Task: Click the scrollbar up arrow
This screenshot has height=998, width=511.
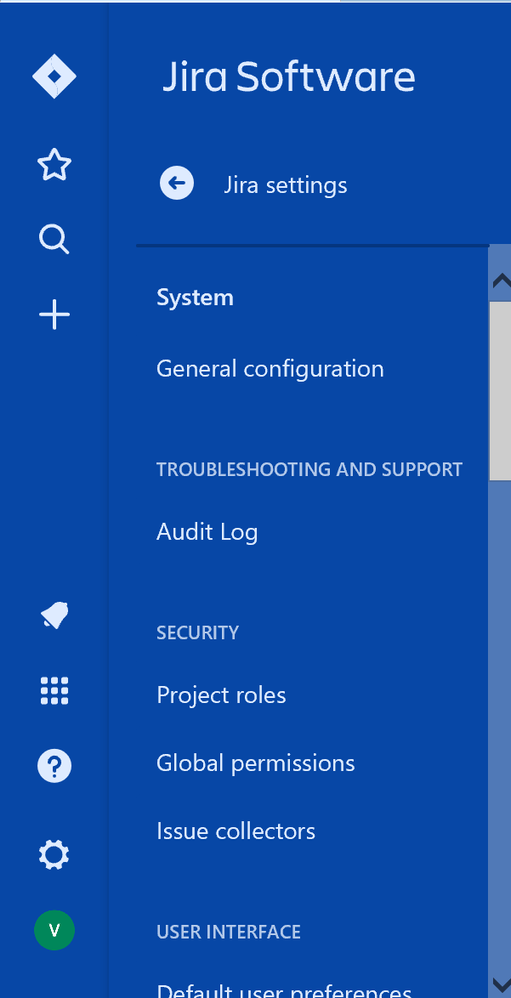Action: coord(500,280)
